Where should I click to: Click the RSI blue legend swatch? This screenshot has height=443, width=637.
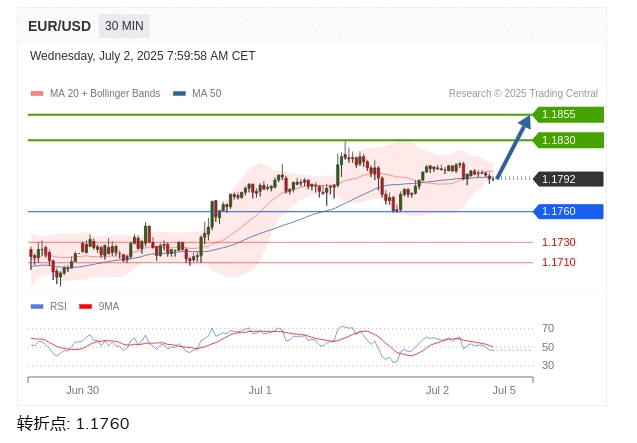pyautogui.click(x=37, y=306)
